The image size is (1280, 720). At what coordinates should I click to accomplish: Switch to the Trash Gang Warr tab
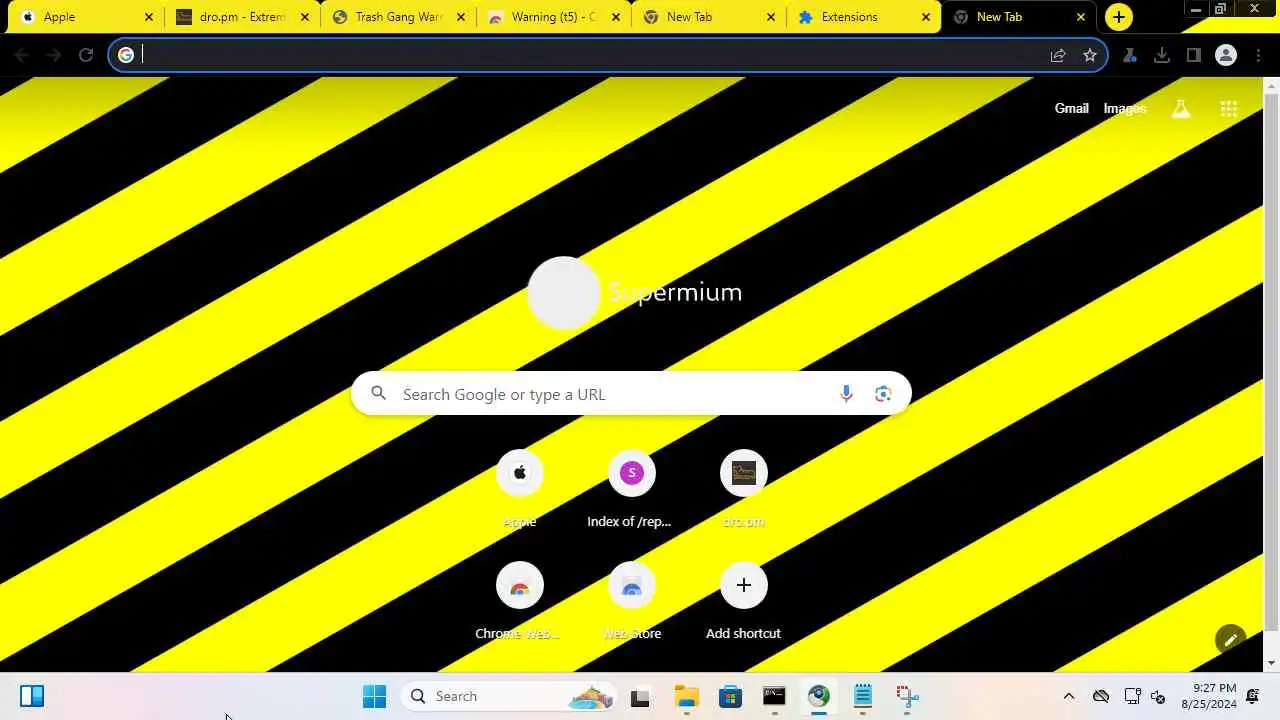point(399,17)
